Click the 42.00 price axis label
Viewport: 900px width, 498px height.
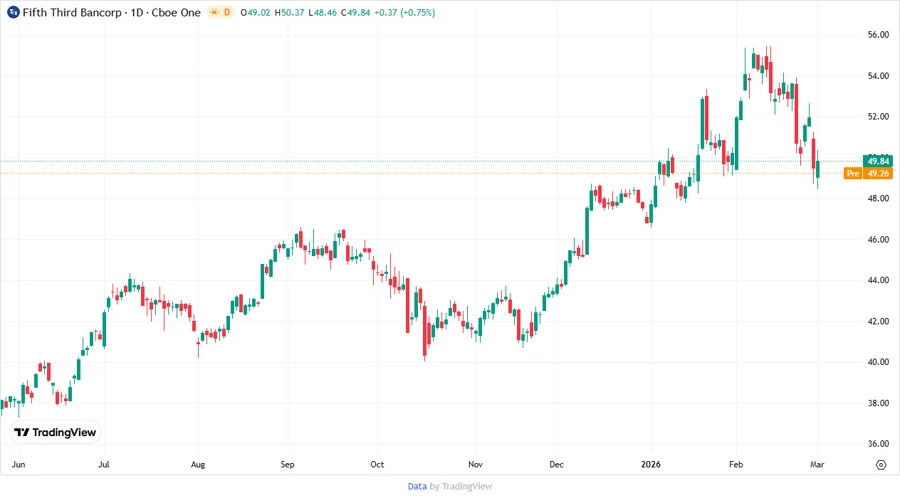tap(878, 321)
